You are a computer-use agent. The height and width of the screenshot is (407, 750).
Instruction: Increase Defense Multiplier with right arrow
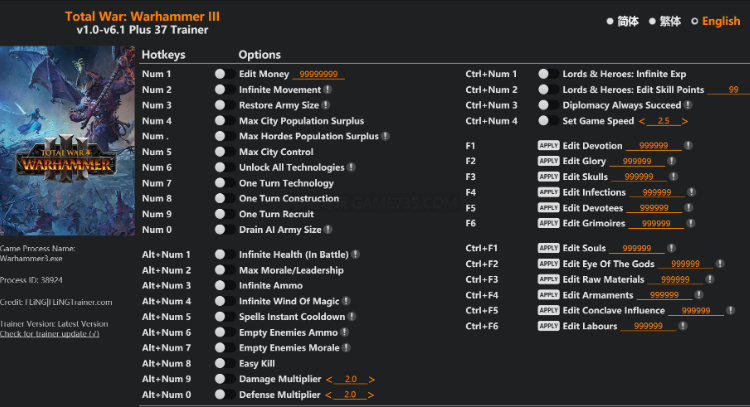pos(371,395)
